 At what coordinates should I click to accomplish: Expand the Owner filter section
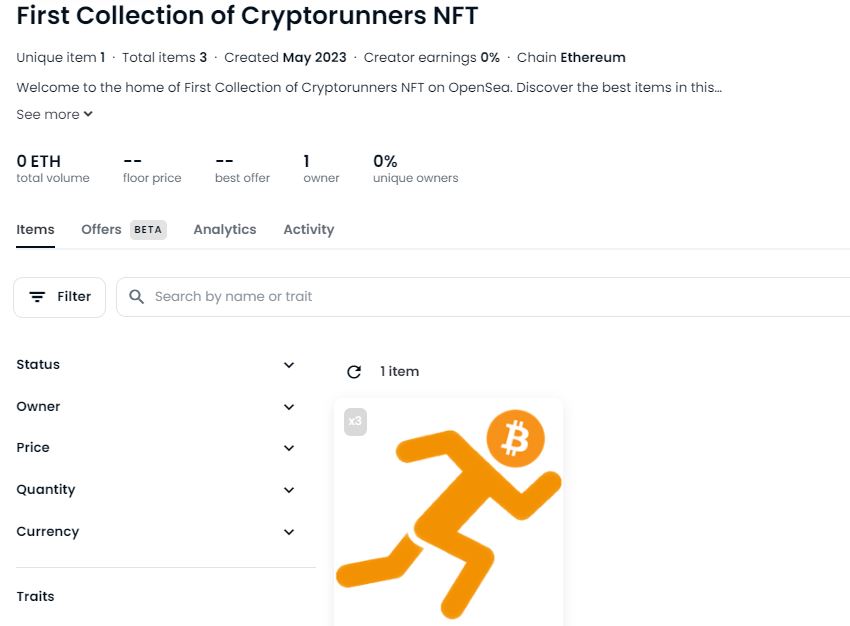point(289,407)
